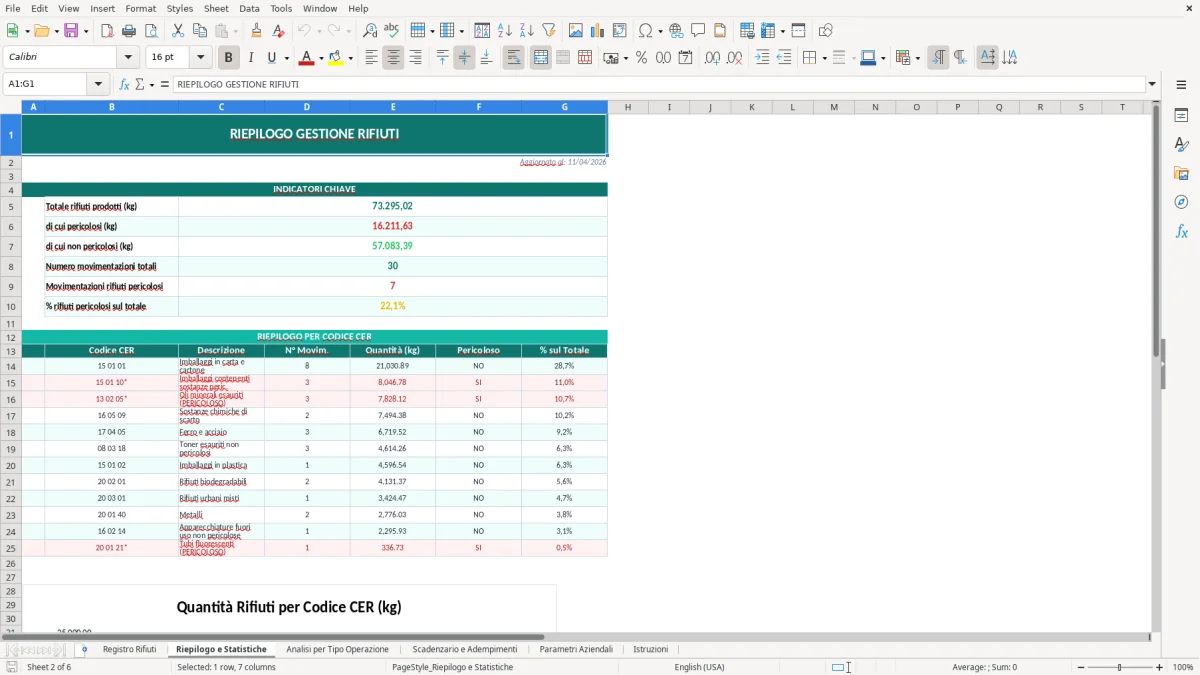Click English (USA) language in status bar
This screenshot has height=675, width=1200.
[700, 667]
